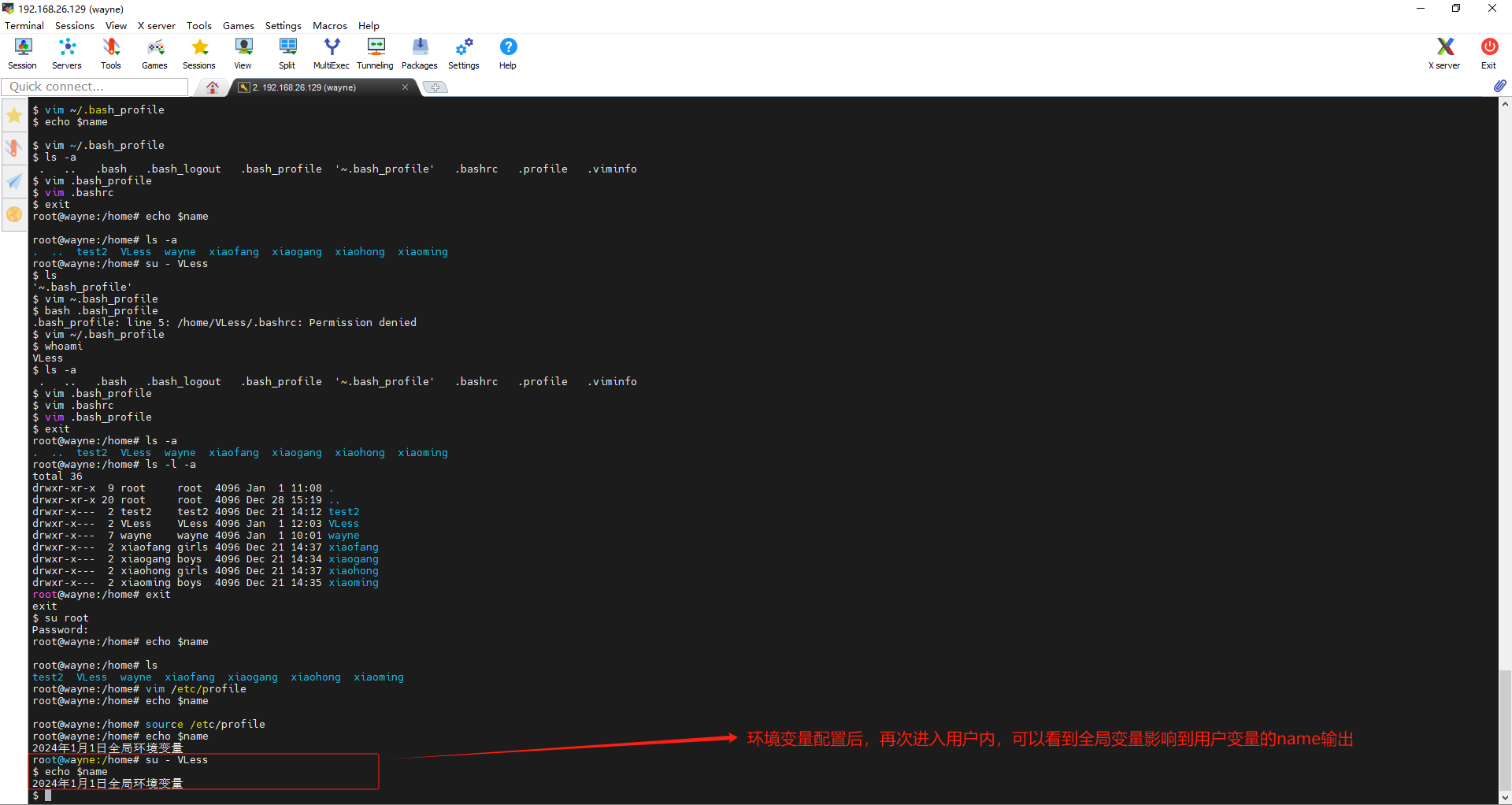Image resolution: width=1512 pixels, height=805 pixels.
Task: Open the Macros menu
Action: 330,26
